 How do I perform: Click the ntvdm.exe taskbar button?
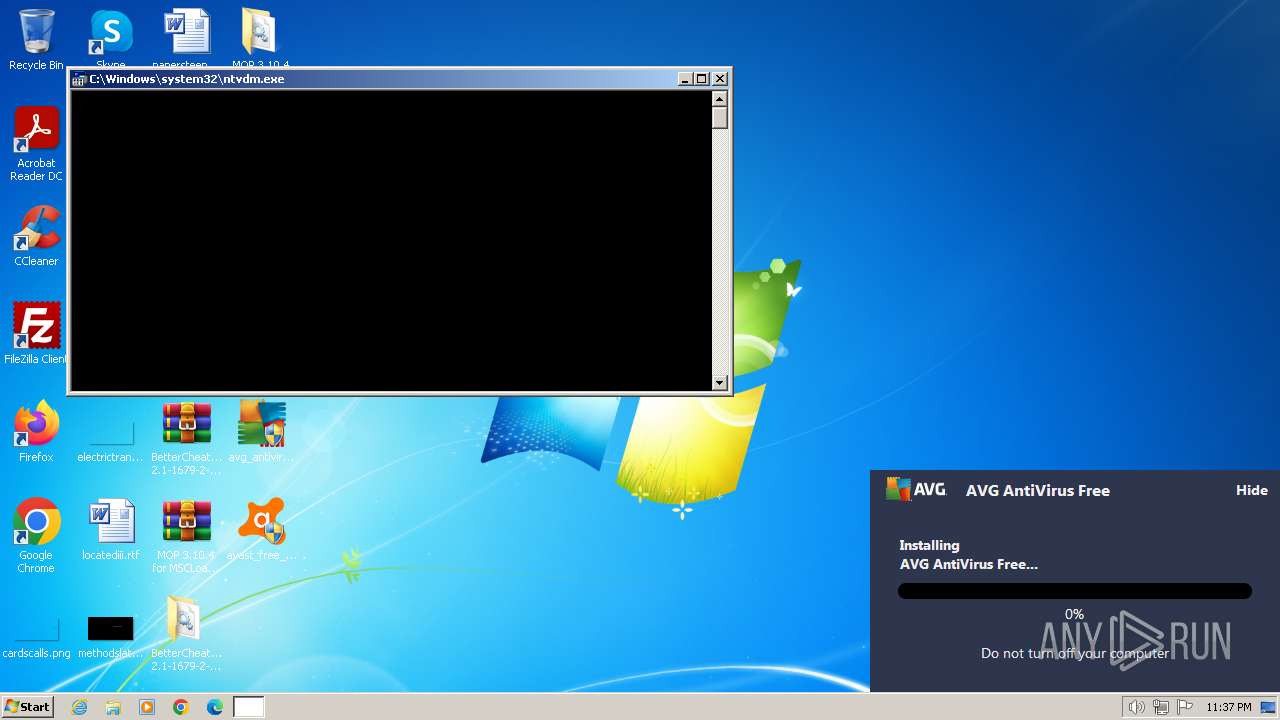click(x=249, y=707)
